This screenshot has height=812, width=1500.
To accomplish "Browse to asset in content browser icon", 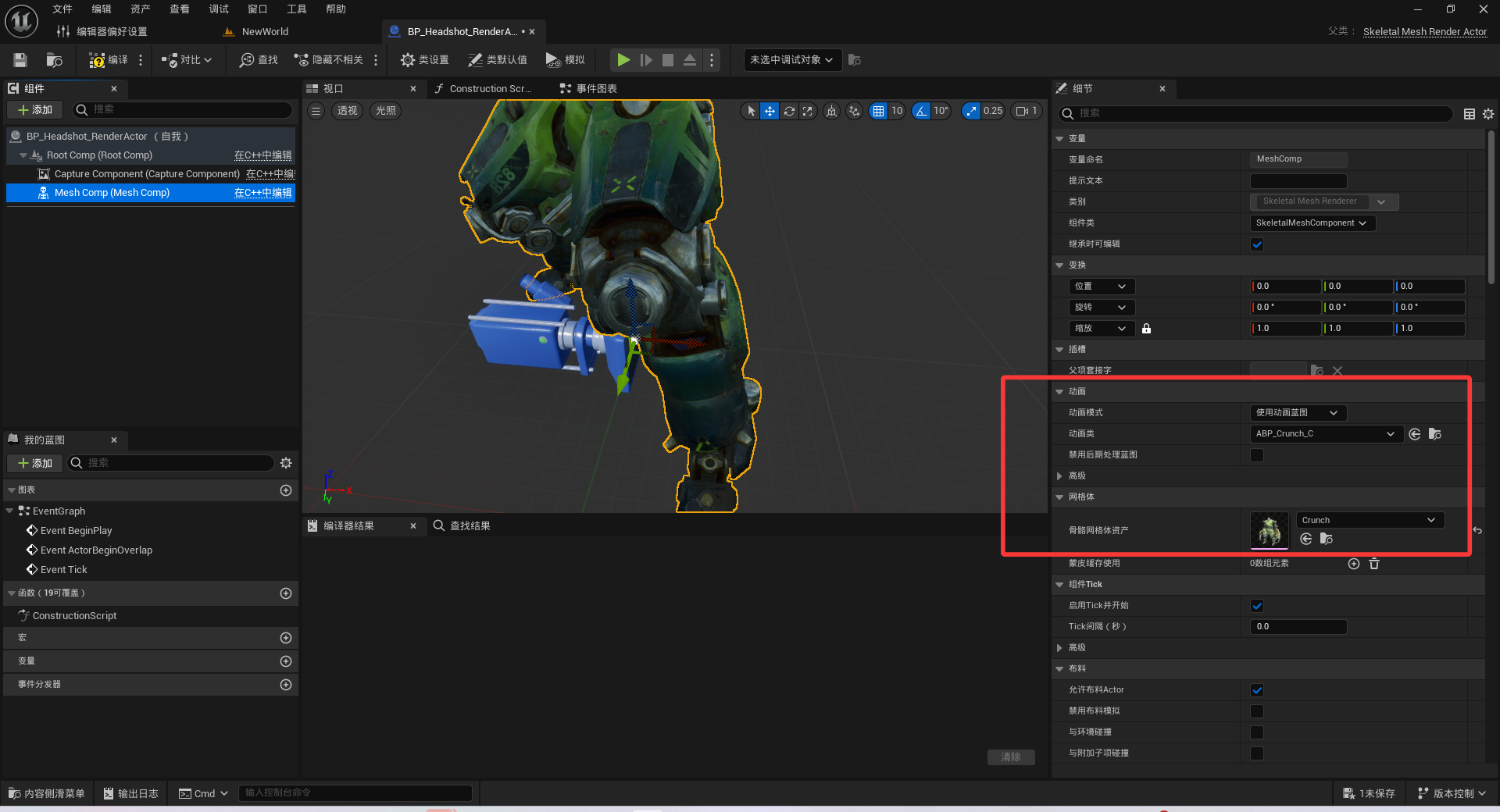I will [x=54, y=60].
